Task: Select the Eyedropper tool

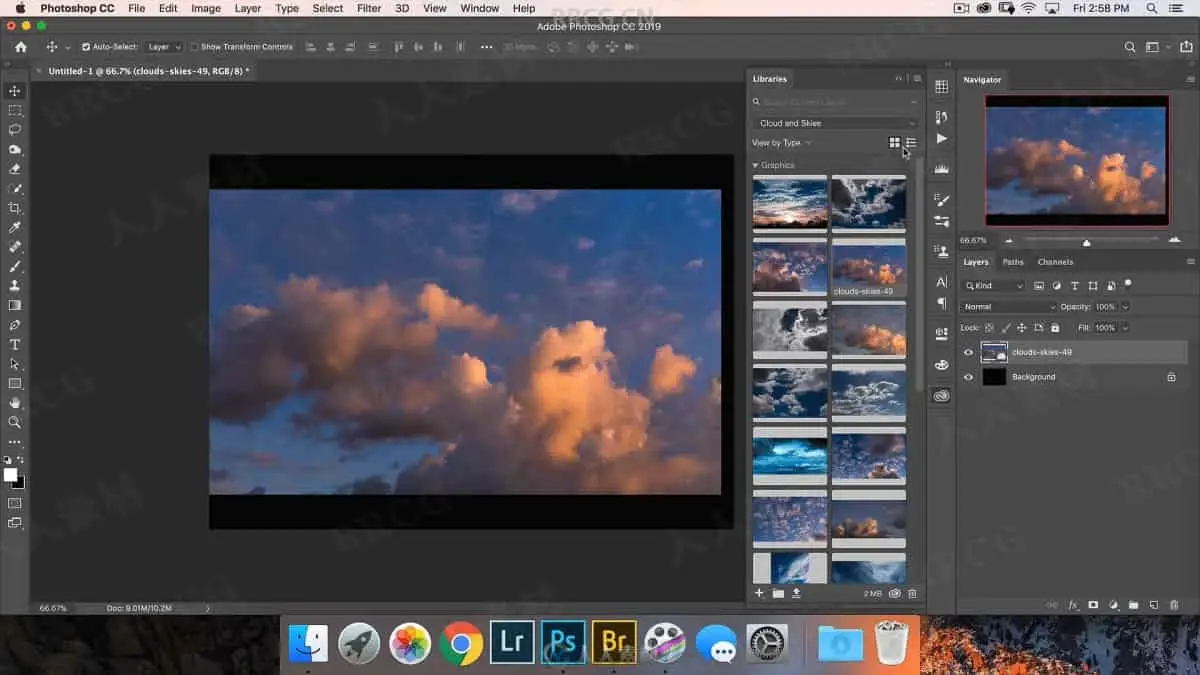Action: pyautogui.click(x=14, y=228)
